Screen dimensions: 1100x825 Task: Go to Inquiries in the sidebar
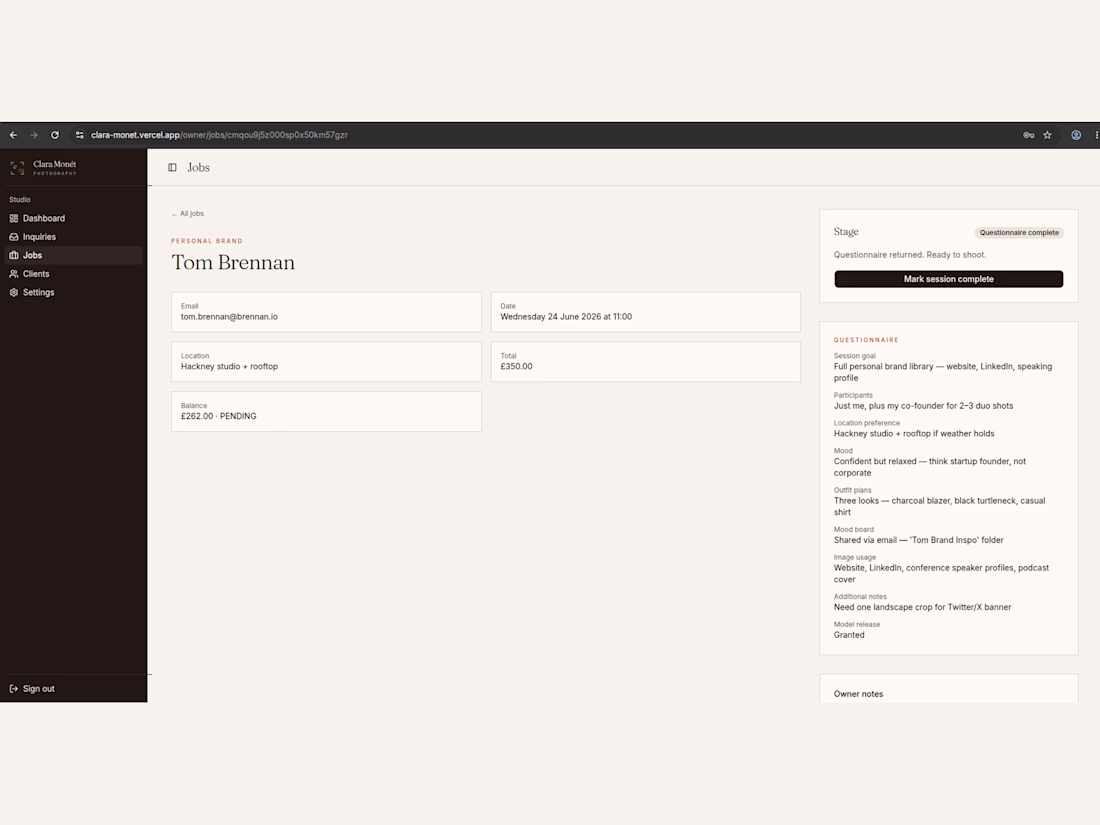tap(74, 237)
